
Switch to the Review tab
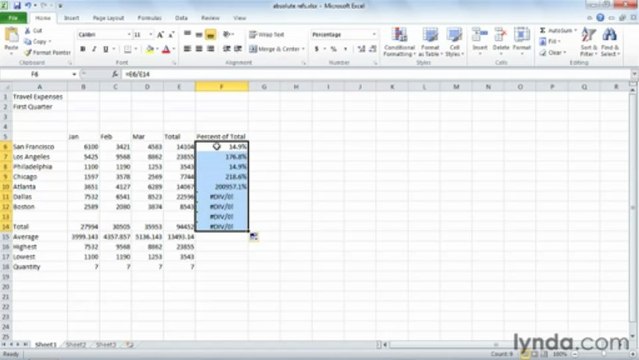click(210, 18)
